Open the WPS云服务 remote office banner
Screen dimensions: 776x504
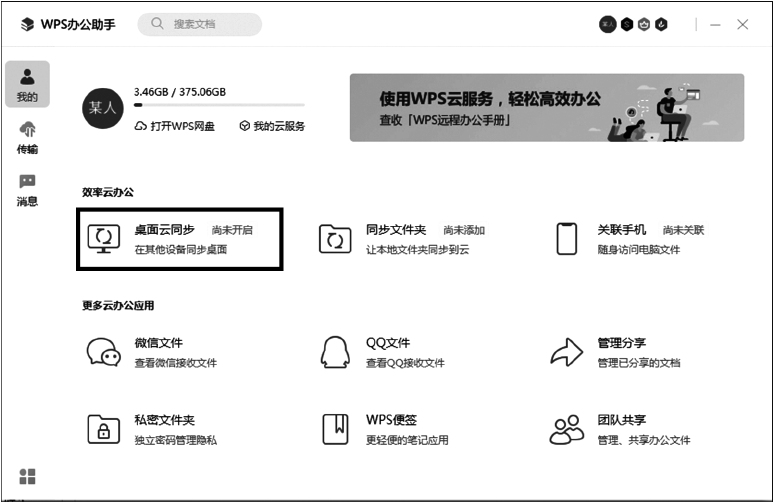pos(546,107)
